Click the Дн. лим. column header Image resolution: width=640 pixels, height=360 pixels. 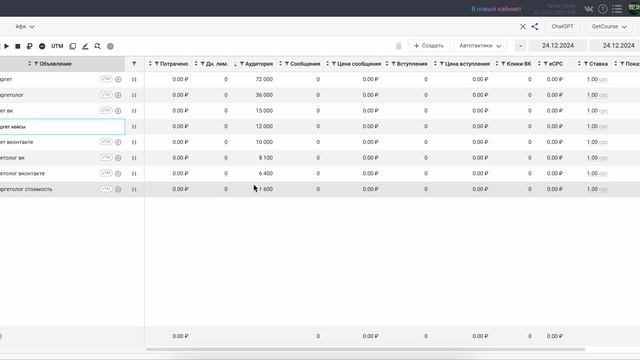pyautogui.click(x=217, y=64)
